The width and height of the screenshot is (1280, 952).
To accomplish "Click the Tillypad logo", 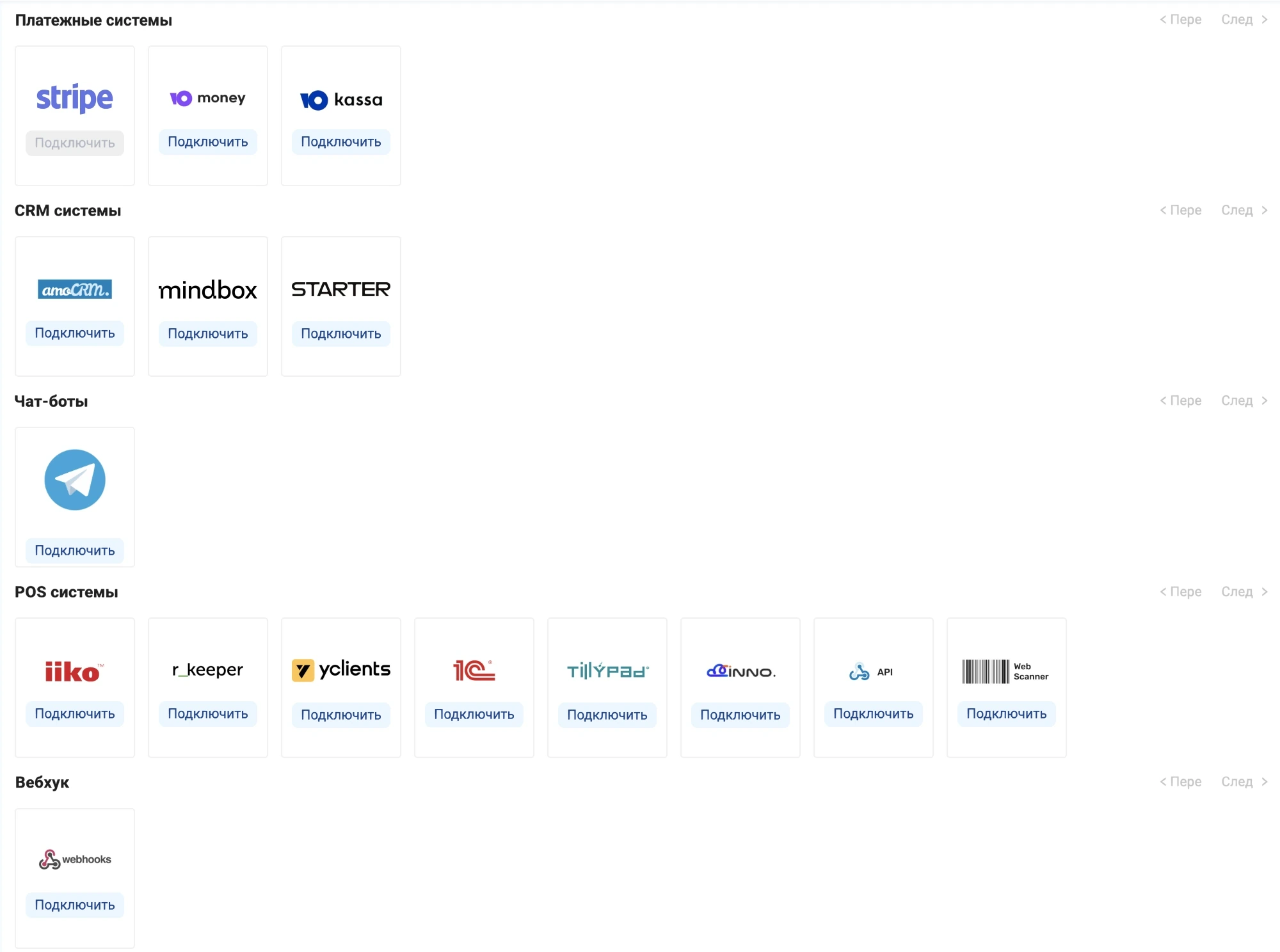I will click(x=607, y=670).
